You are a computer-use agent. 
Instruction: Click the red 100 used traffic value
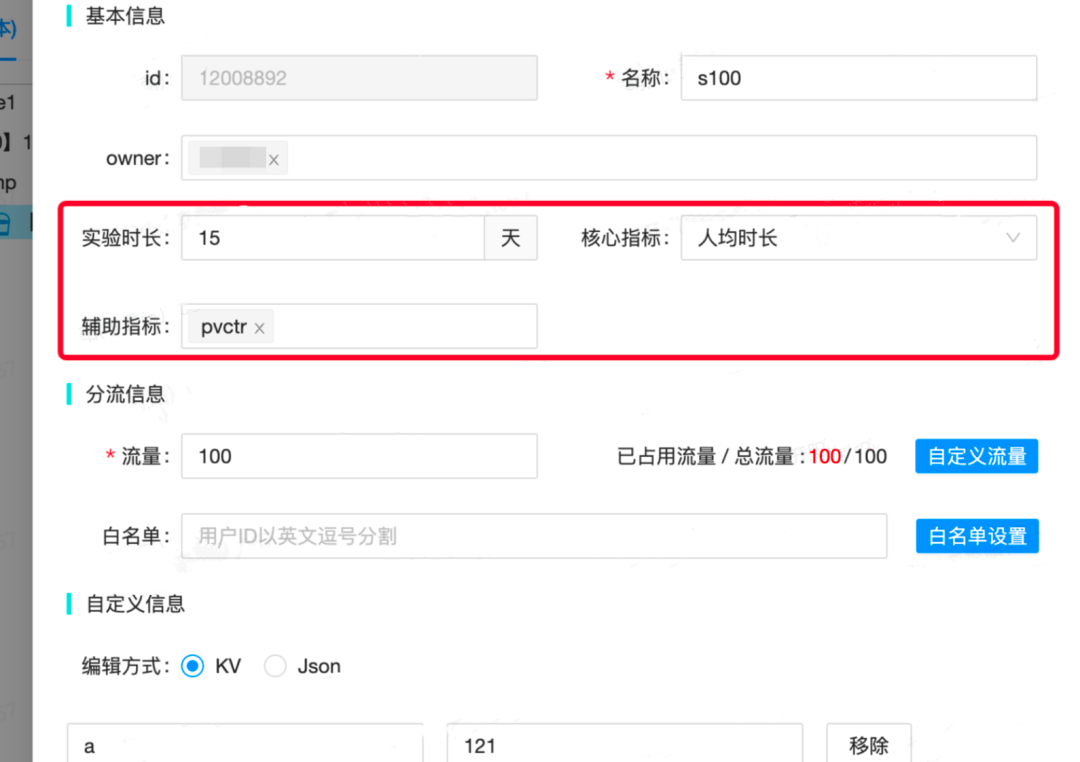[825, 456]
